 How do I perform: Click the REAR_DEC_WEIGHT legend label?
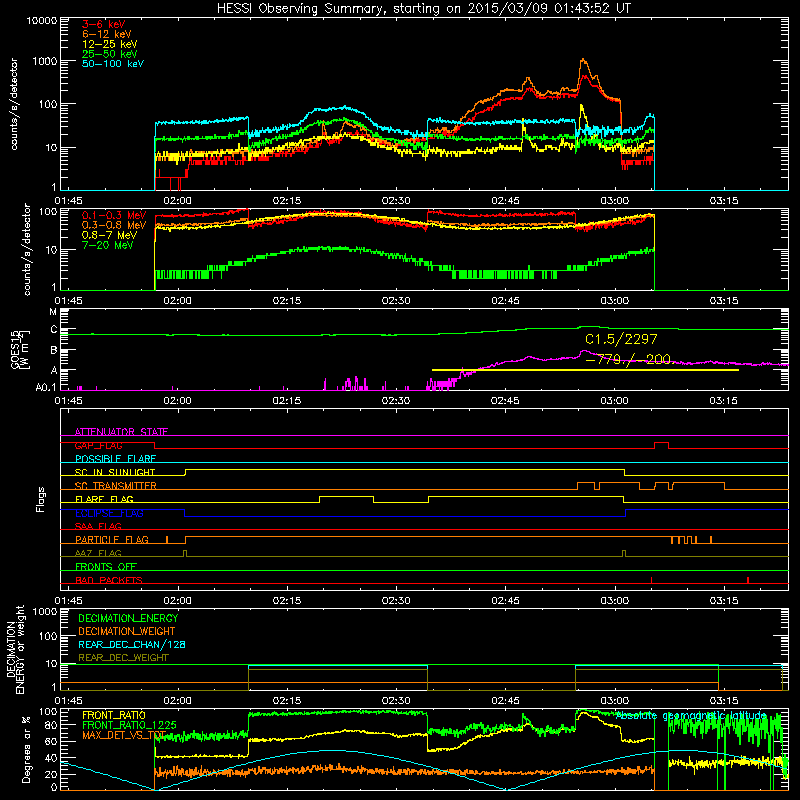click(x=123, y=658)
